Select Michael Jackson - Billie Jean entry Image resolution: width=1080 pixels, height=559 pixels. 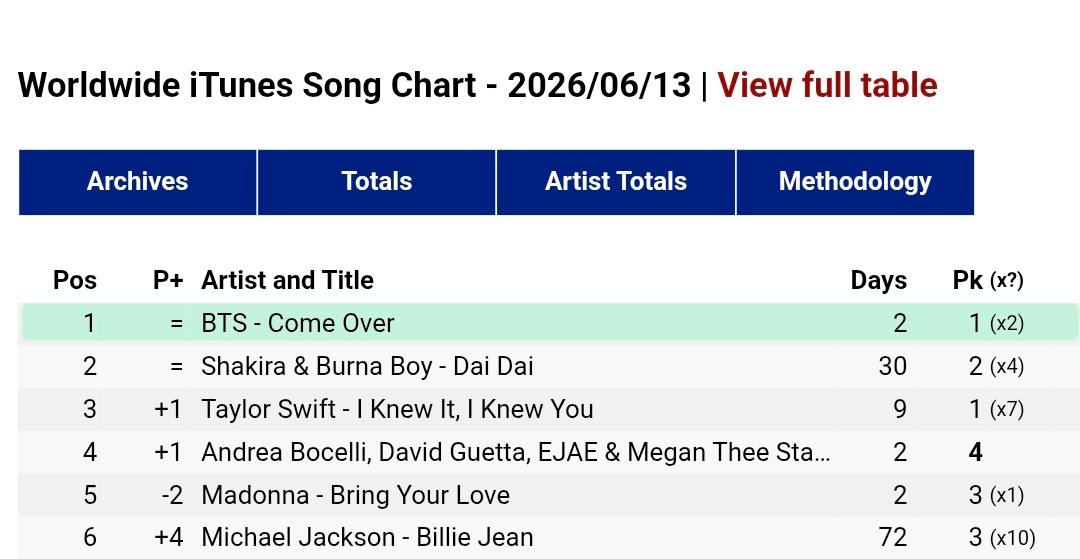click(367, 538)
